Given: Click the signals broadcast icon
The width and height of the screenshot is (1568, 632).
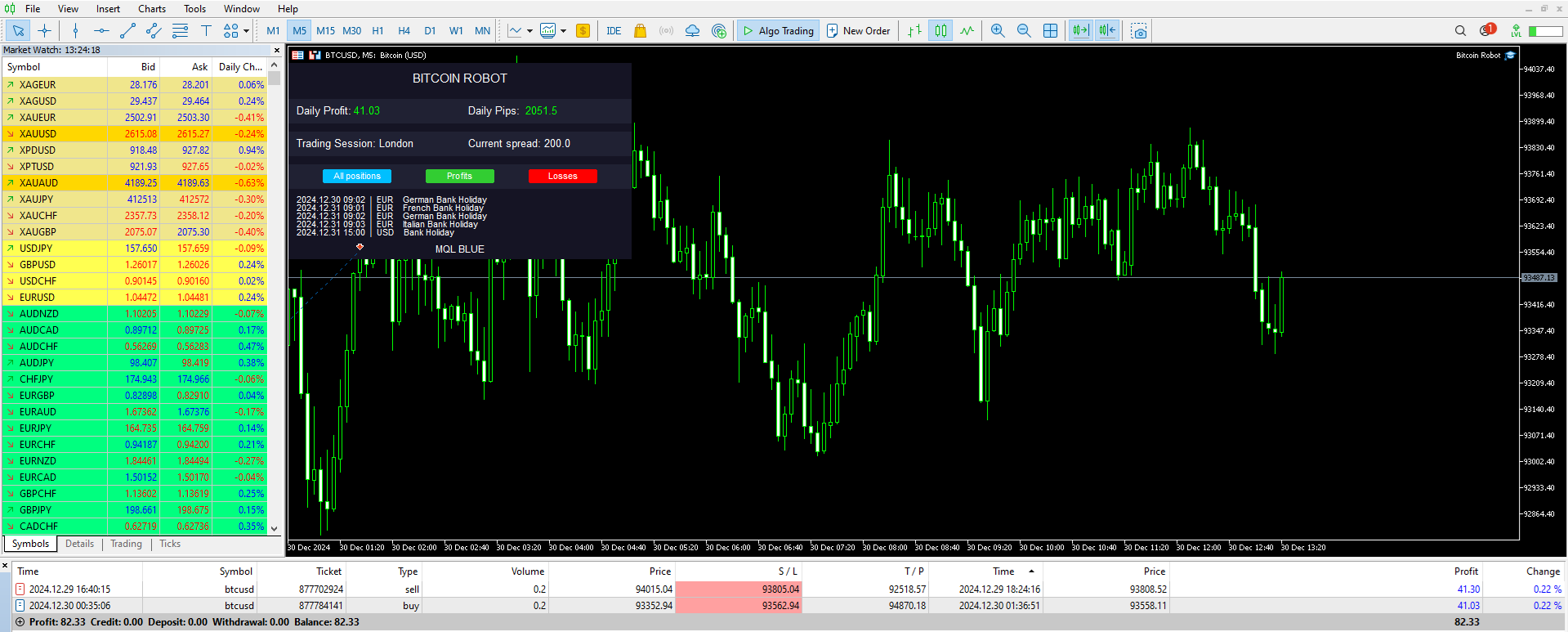Looking at the screenshot, I should click(666, 31).
